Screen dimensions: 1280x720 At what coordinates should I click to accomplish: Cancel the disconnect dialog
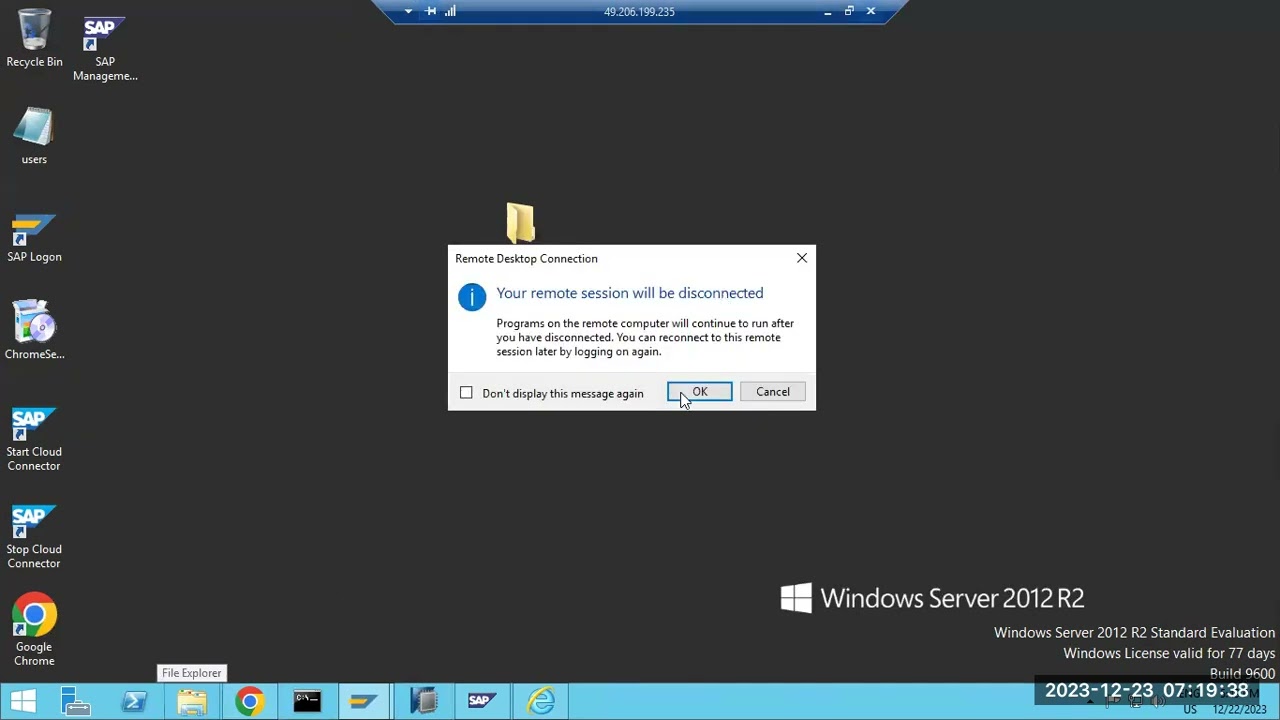pos(773,392)
